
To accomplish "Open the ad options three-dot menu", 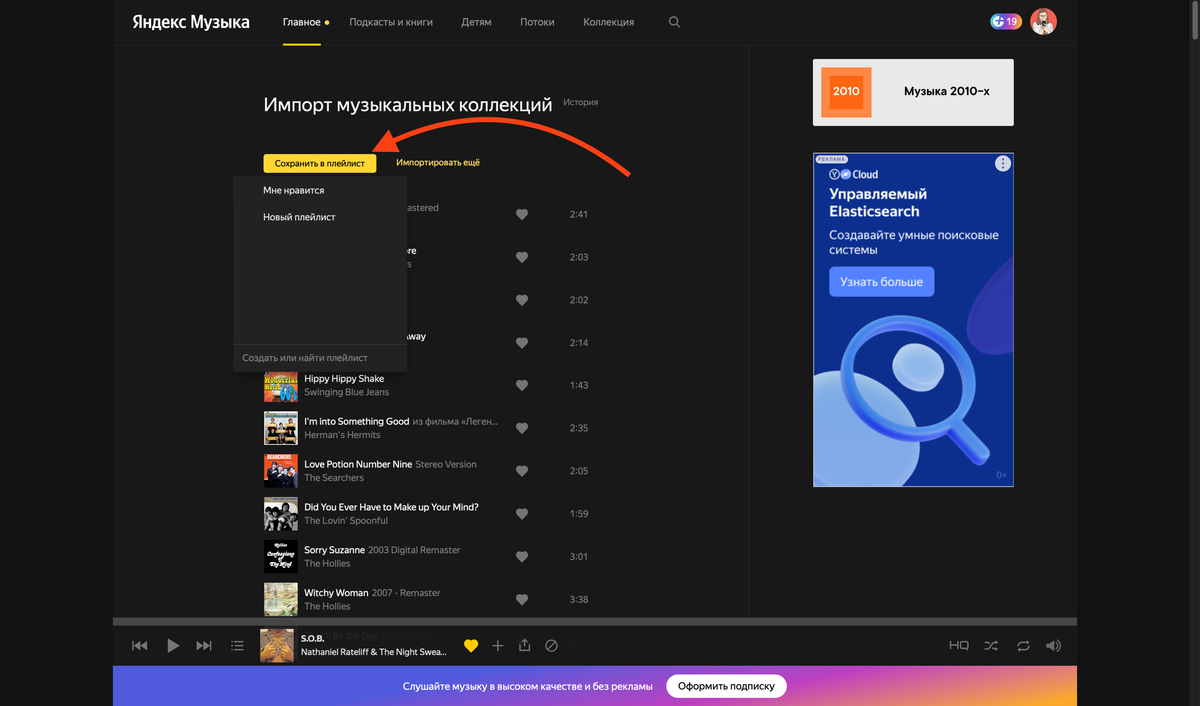I will click(1002, 164).
